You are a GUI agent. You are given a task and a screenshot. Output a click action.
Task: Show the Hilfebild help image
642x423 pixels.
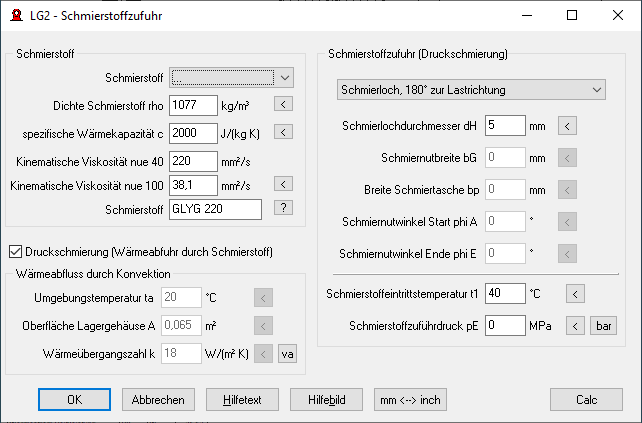[x=327, y=399]
